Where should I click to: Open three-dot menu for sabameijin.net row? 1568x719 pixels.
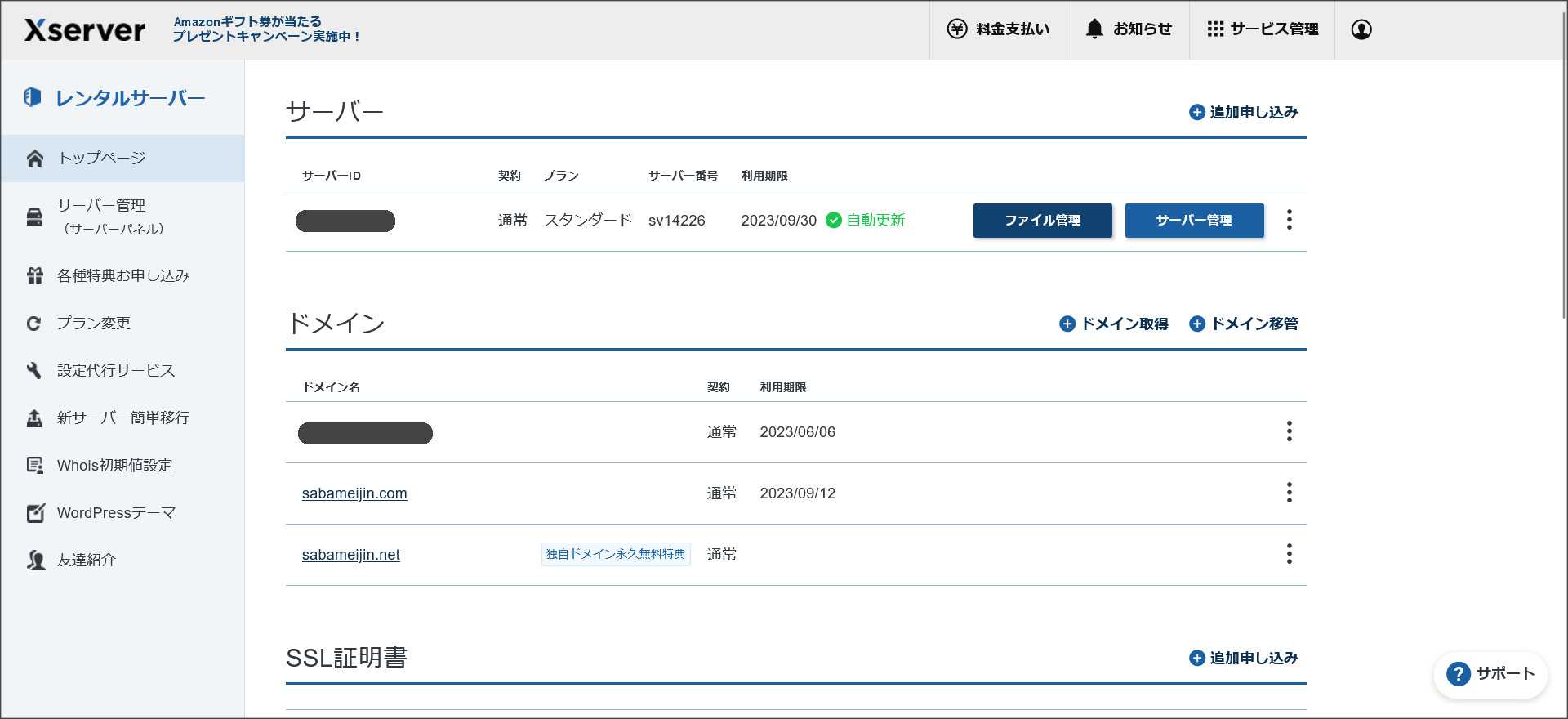[1290, 554]
